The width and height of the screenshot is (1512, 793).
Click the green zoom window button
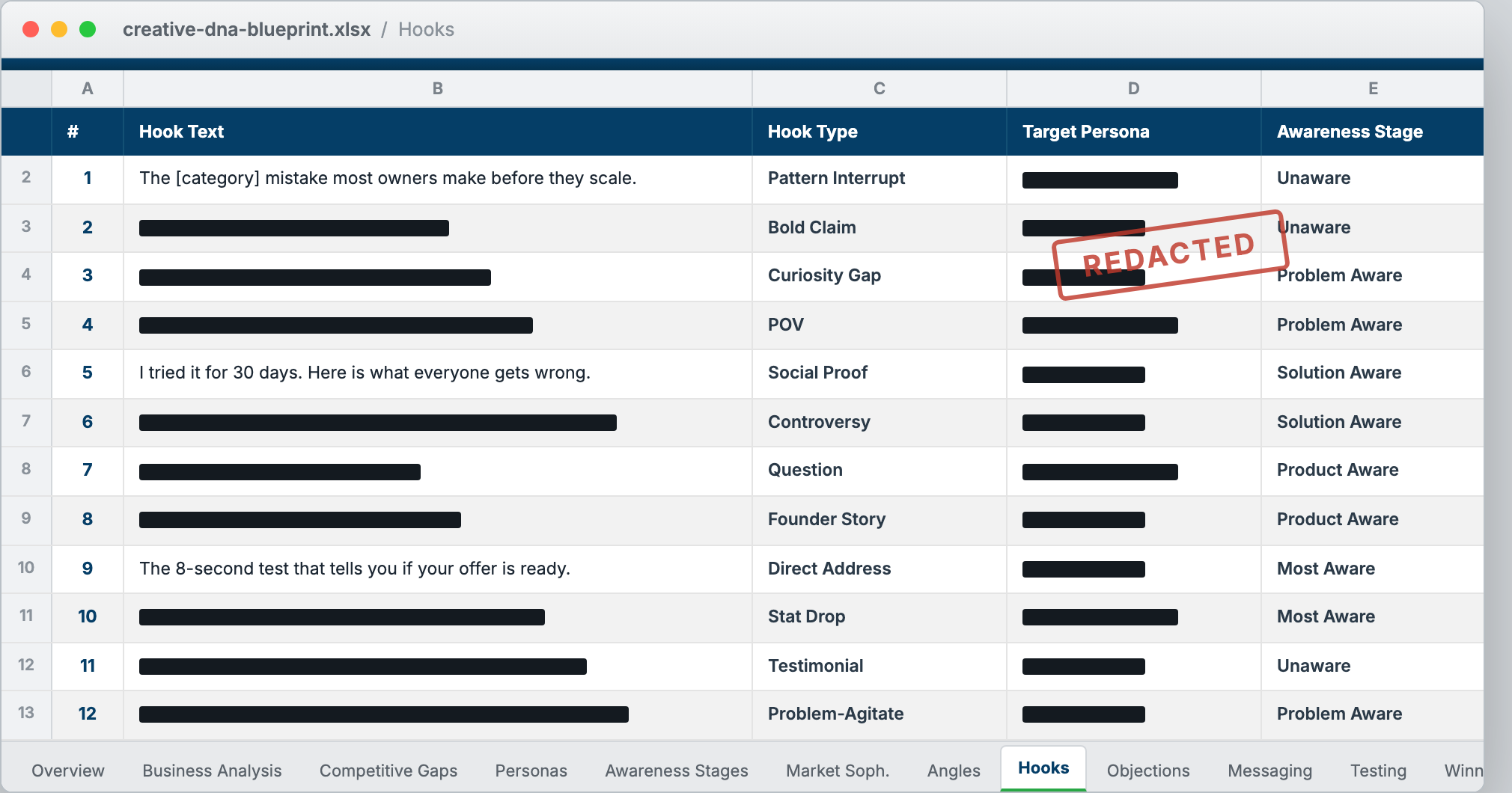[x=88, y=29]
